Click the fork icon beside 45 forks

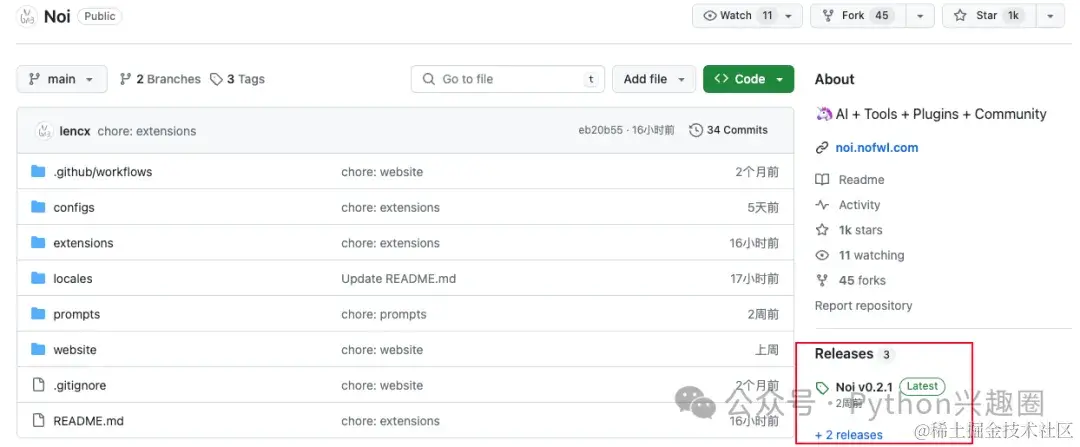coord(822,280)
